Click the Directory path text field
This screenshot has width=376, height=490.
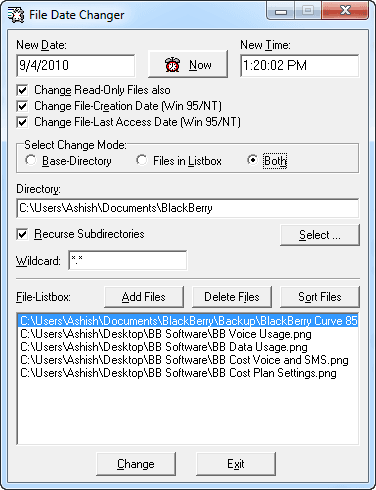point(188,208)
